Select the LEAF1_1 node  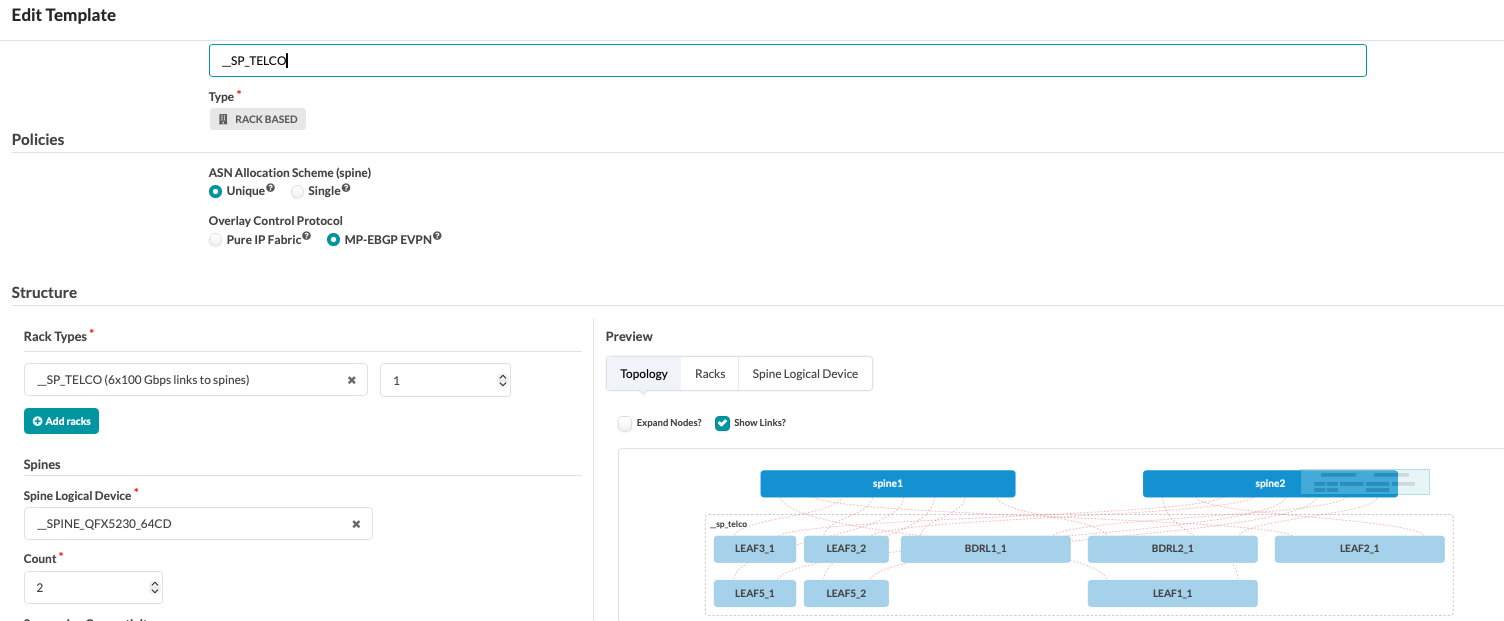[1172, 593]
